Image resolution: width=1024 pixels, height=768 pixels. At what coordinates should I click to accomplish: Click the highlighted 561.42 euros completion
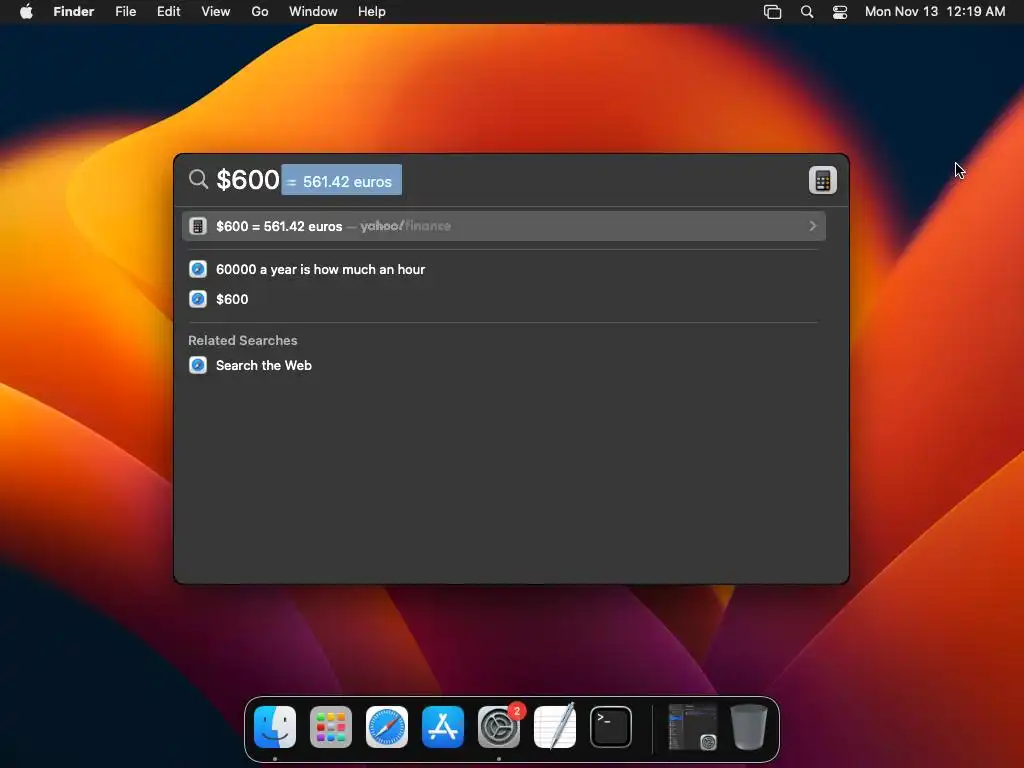coord(342,180)
